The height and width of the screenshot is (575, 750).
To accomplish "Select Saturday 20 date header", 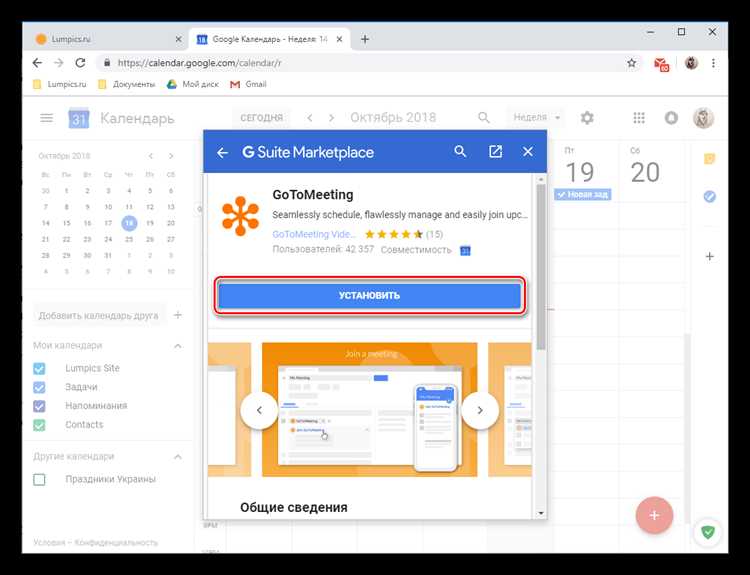I will click(645, 172).
